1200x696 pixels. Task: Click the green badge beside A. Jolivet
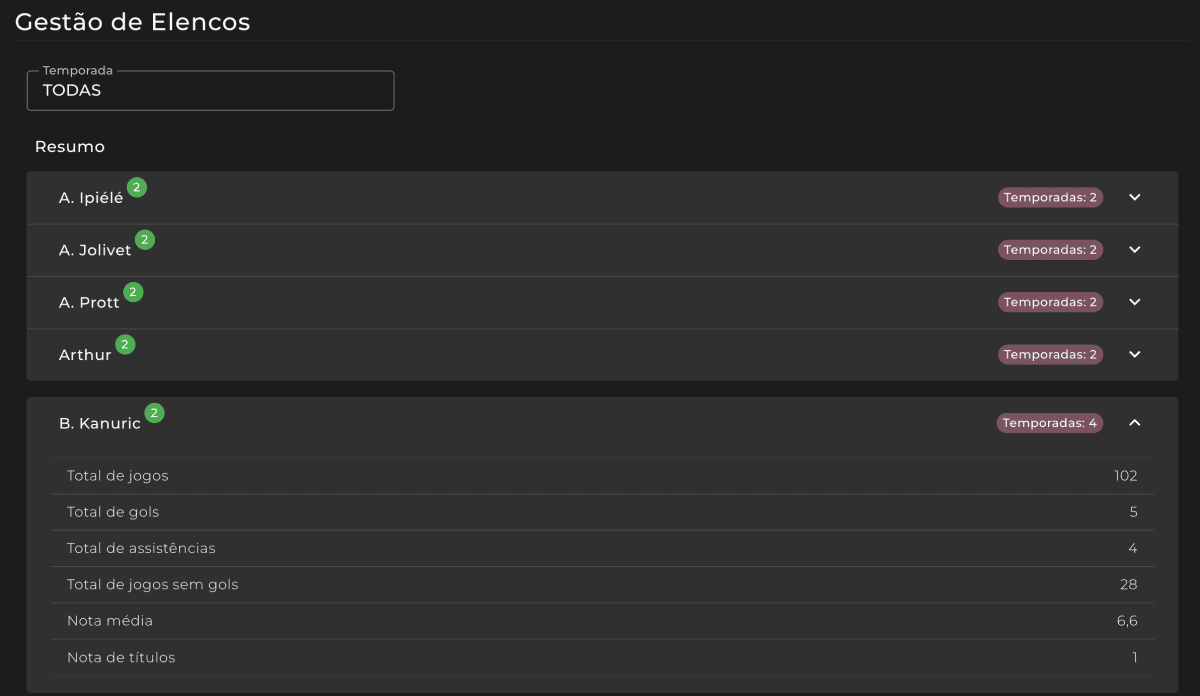click(145, 240)
